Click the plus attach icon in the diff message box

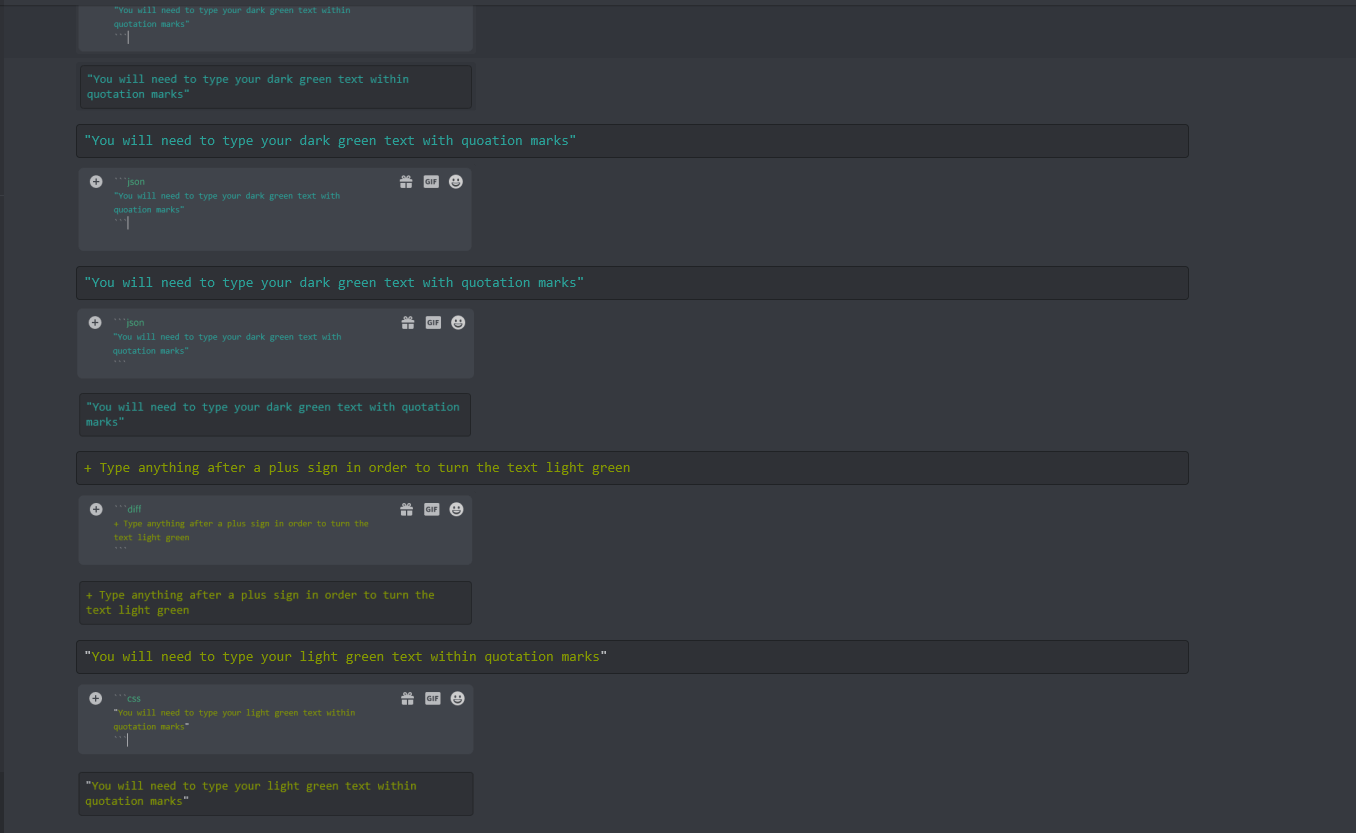click(96, 509)
